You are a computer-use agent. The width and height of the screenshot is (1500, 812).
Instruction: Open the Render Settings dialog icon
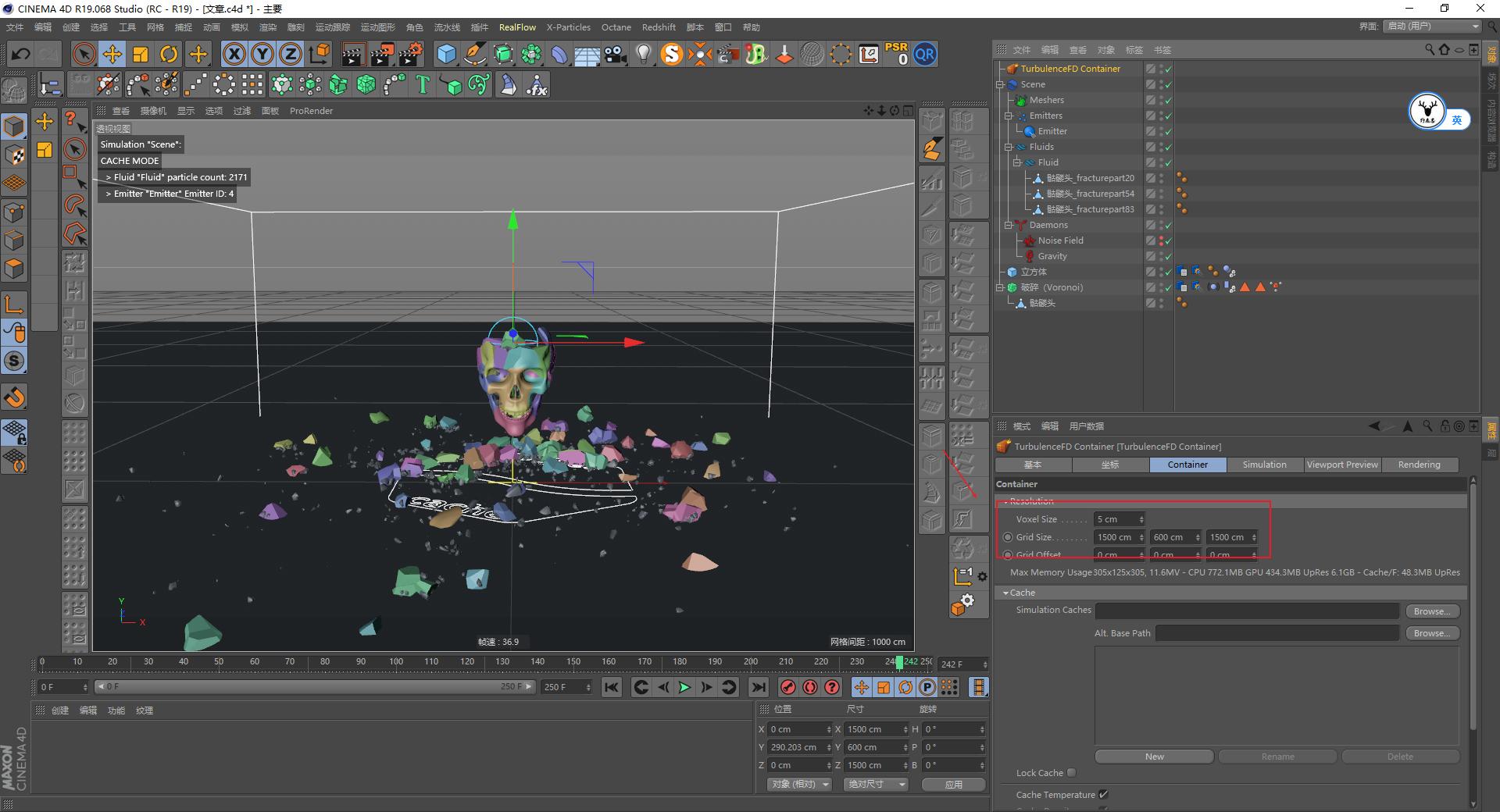coord(409,54)
